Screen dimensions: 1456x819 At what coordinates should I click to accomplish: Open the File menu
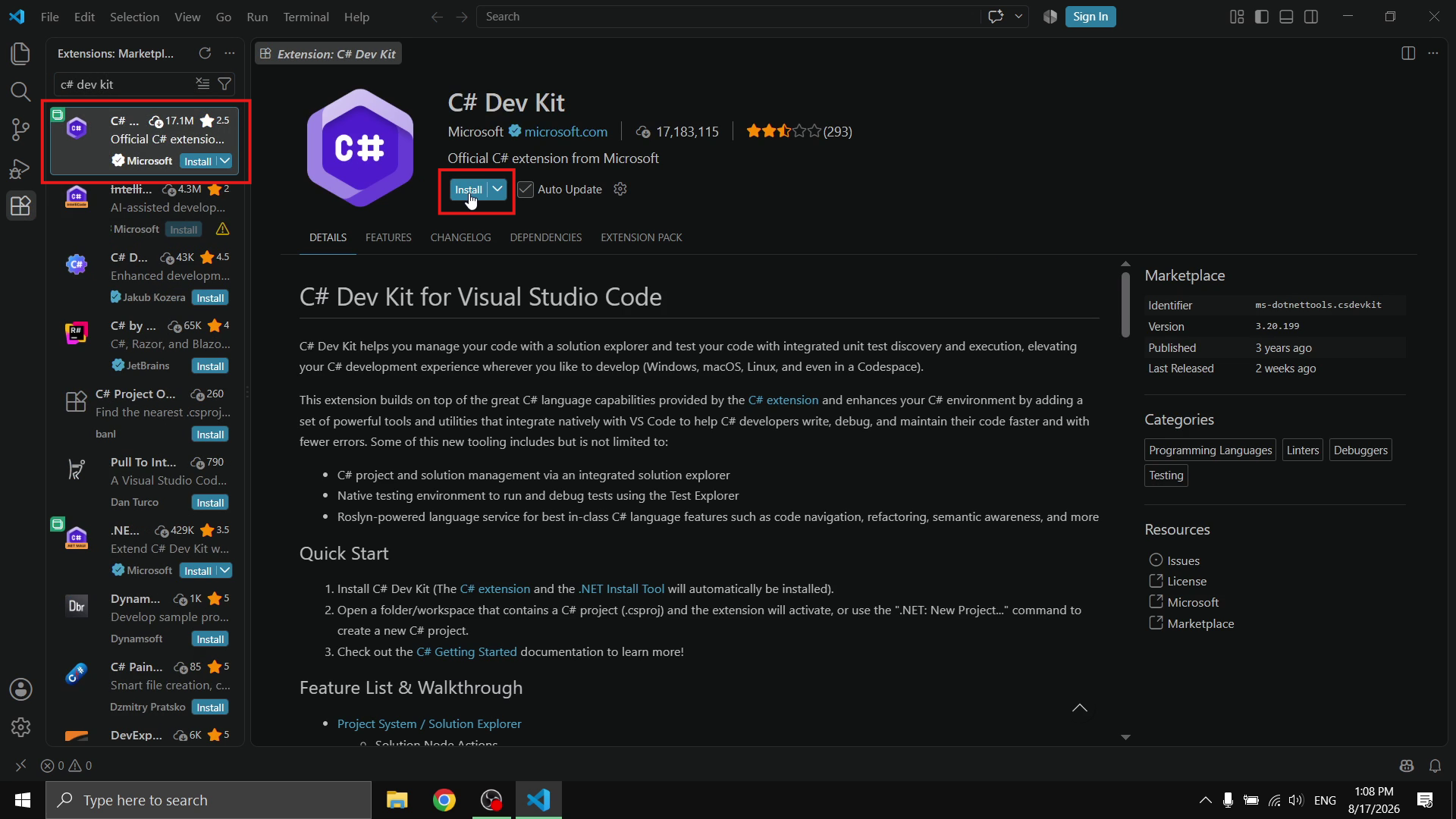click(50, 17)
